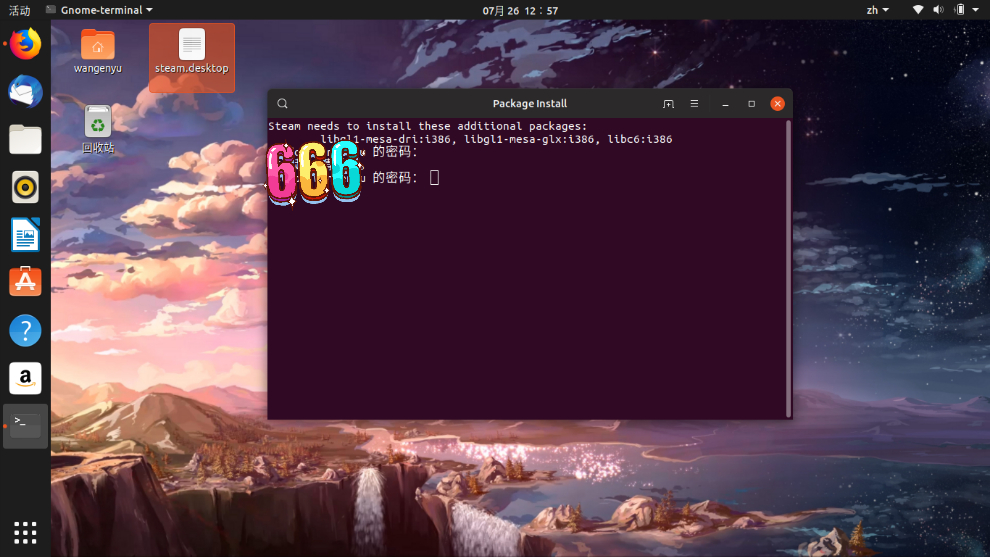Launch LibreOffice Writer from the dock
The height and width of the screenshot is (557, 990).
pyautogui.click(x=25, y=235)
